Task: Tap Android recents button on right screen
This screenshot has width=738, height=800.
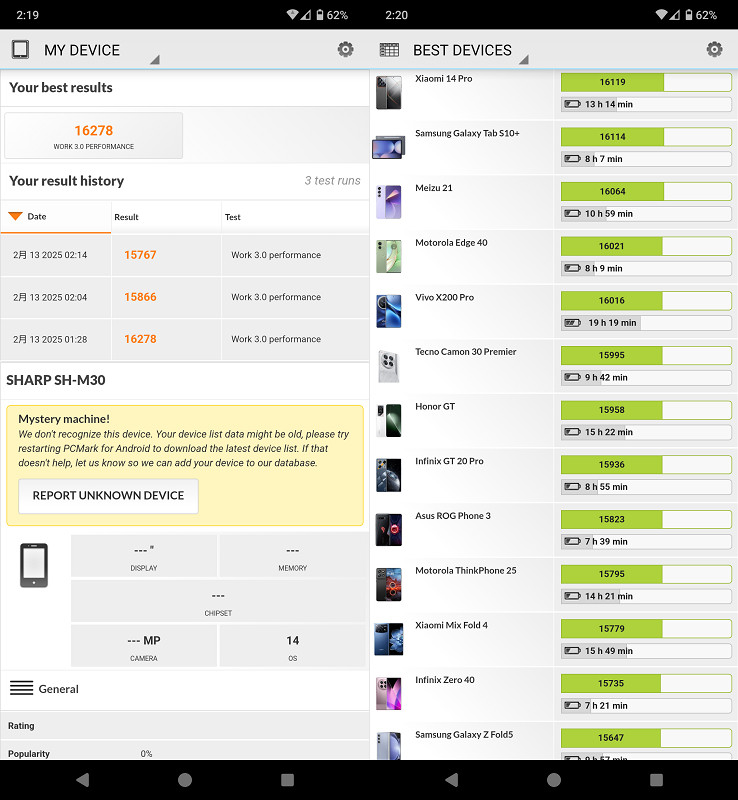Action: 656,780
